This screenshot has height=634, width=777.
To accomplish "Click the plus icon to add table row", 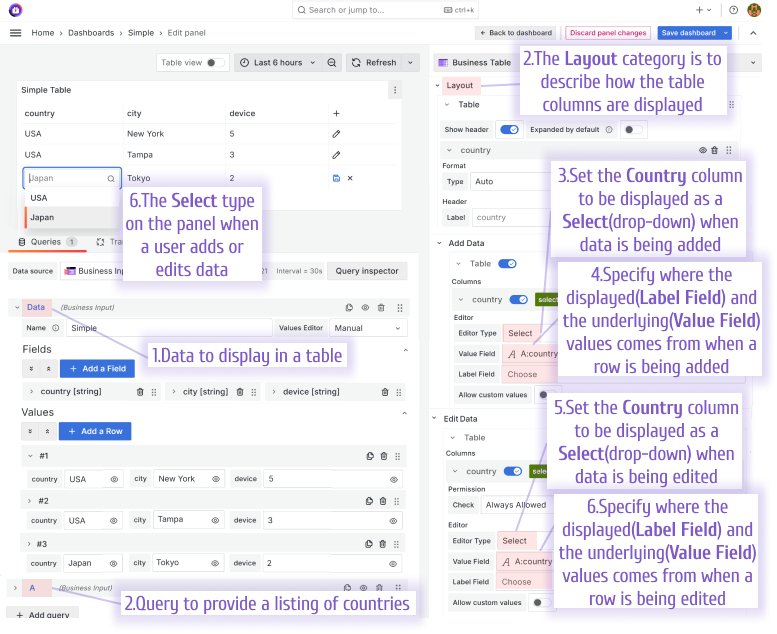I will click(x=336, y=113).
